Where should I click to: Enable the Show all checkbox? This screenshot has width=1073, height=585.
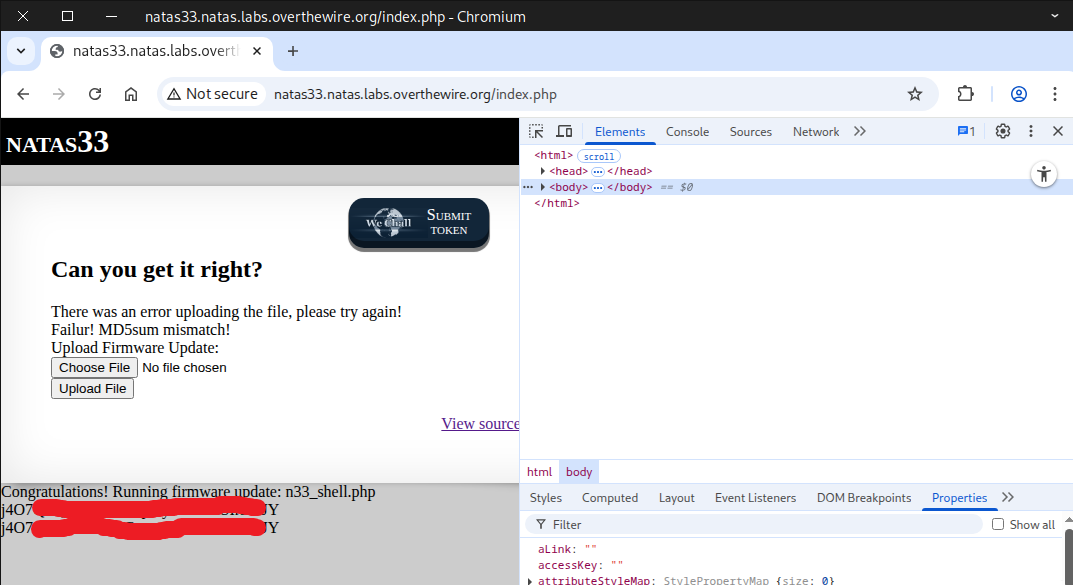pos(998,524)
